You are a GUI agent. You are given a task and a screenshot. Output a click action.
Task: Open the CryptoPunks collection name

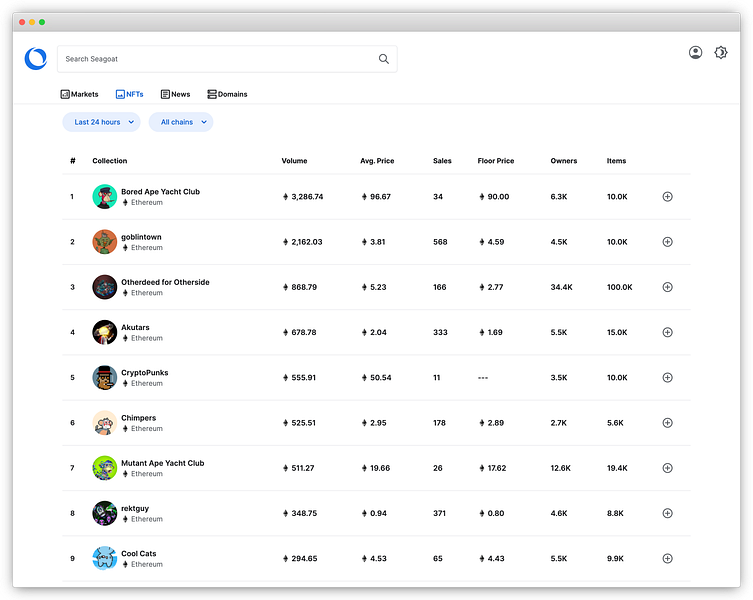145,373
